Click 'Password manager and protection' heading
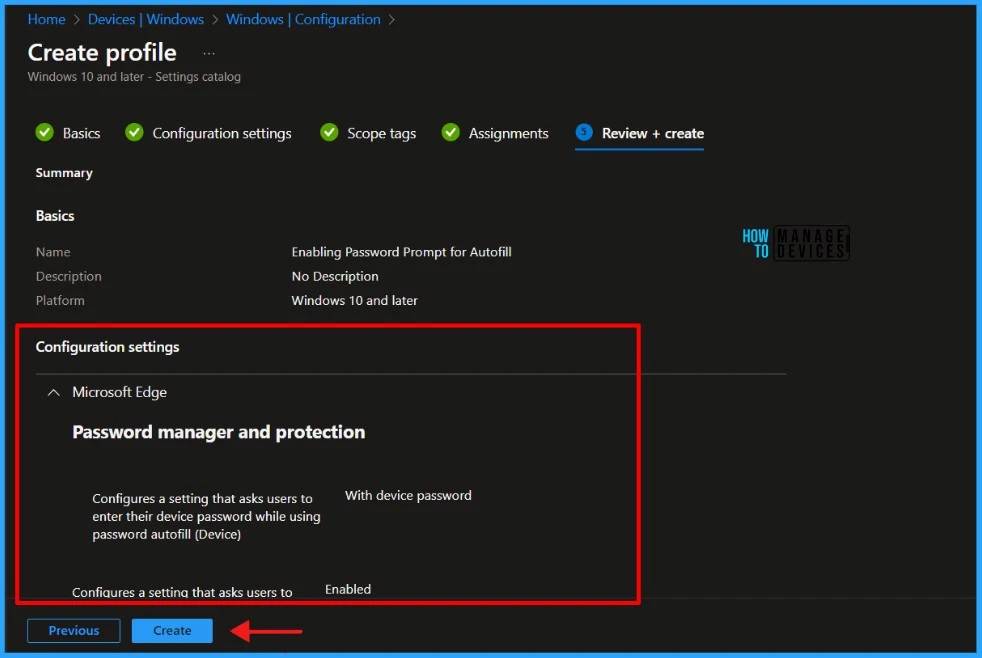The width and height of the screenshot is (982, 658). pos(219,432)
